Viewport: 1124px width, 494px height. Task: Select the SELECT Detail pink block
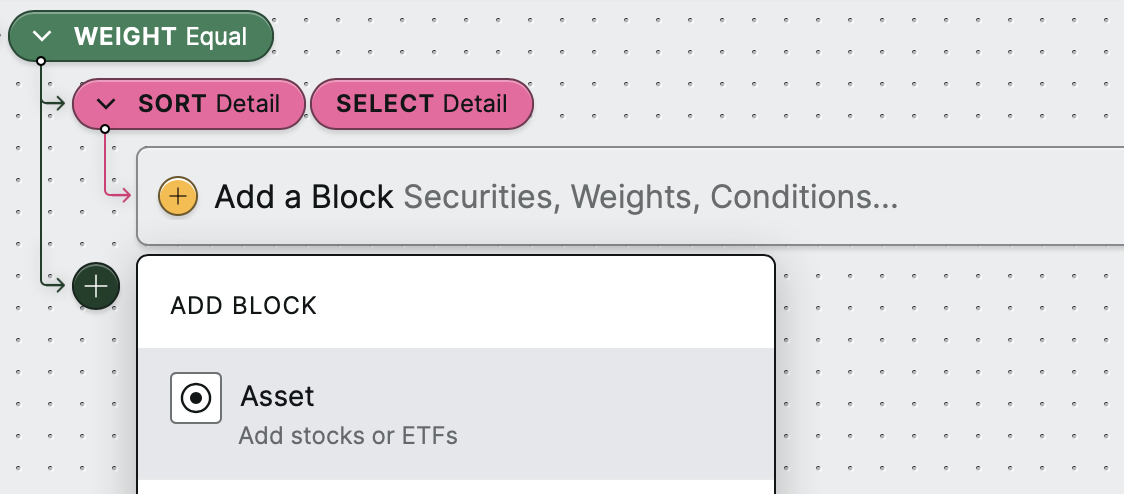[422, 104]
